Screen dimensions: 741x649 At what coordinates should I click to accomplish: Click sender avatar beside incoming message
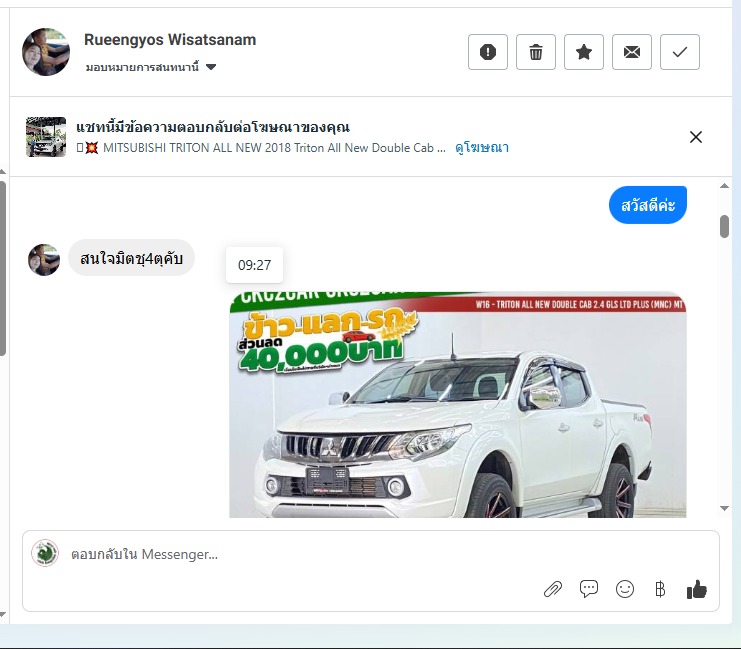pyautogui.click(x=44, y=260)
